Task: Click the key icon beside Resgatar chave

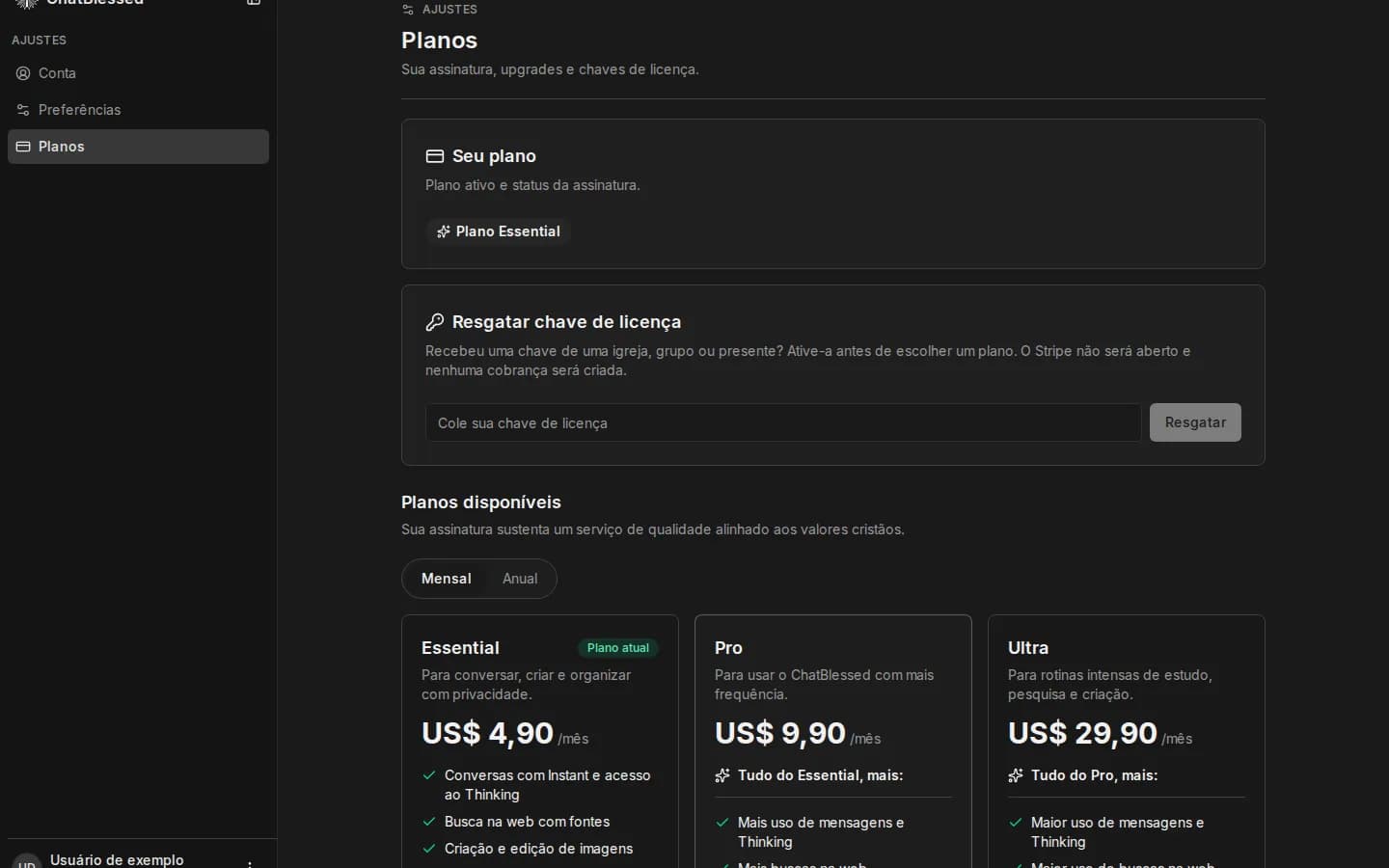Action: (435, 322)
